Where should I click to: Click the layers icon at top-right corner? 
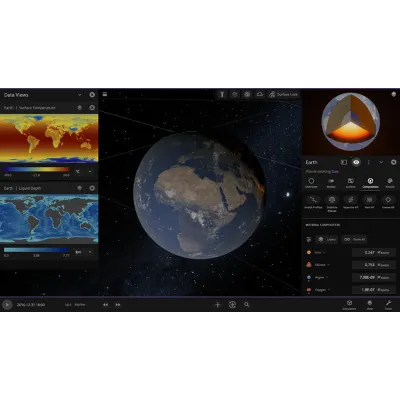[394, 94]
